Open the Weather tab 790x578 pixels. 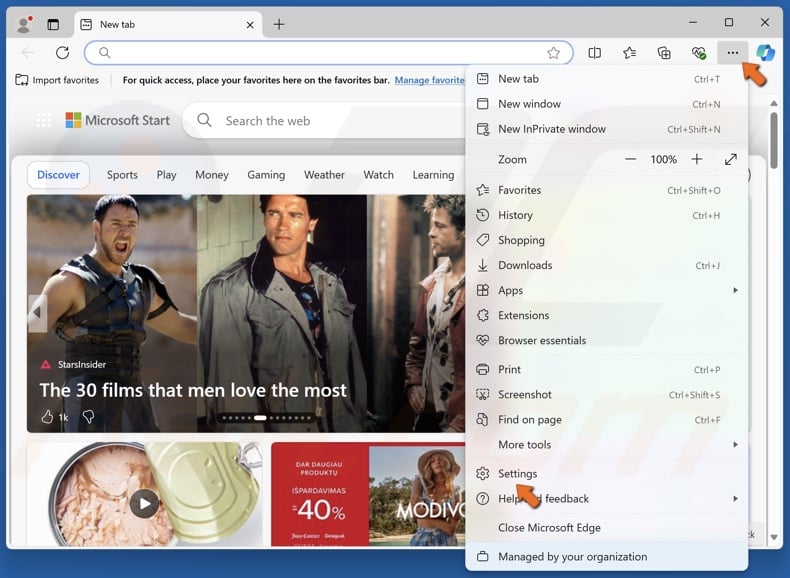[x=324, y=175]
